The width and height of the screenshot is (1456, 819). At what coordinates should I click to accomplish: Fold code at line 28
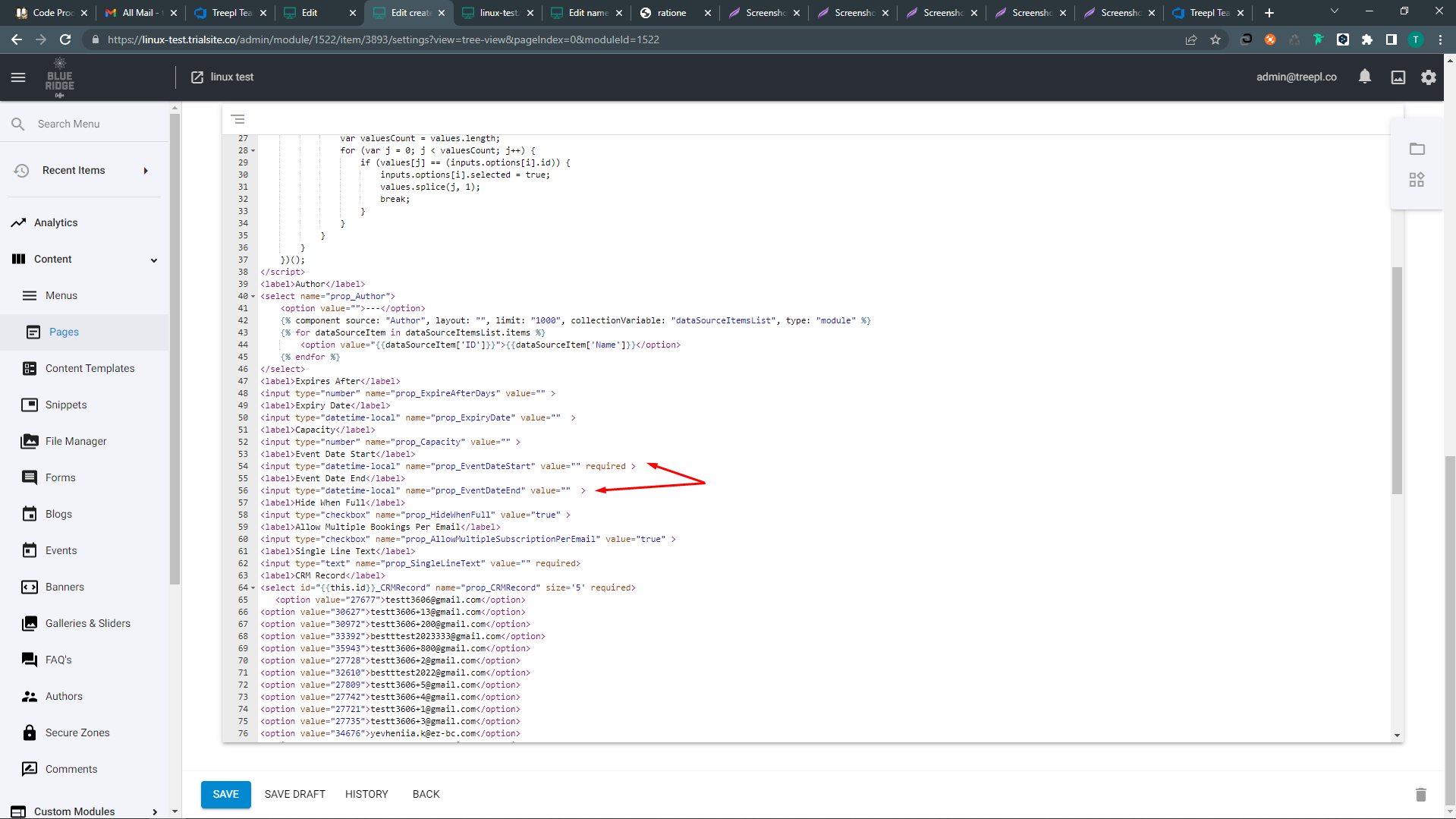253,151
